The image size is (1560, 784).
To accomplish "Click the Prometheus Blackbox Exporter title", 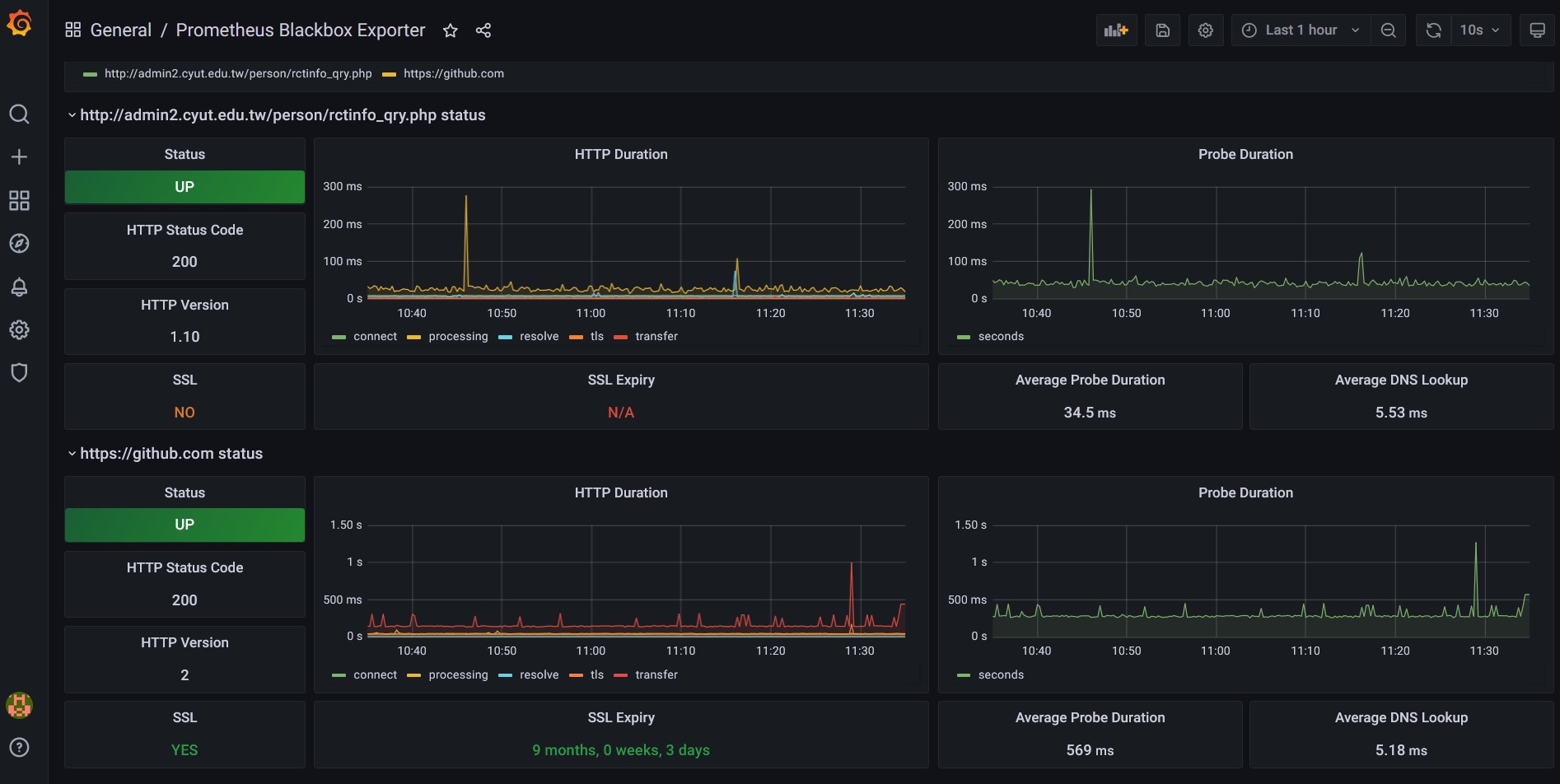I will click(301, 30).
